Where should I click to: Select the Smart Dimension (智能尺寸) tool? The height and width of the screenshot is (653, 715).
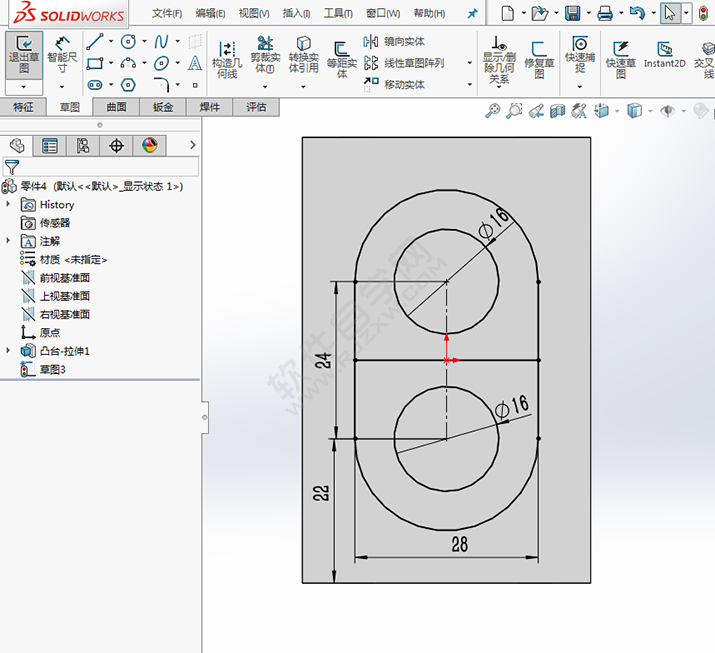coord(62,55)
